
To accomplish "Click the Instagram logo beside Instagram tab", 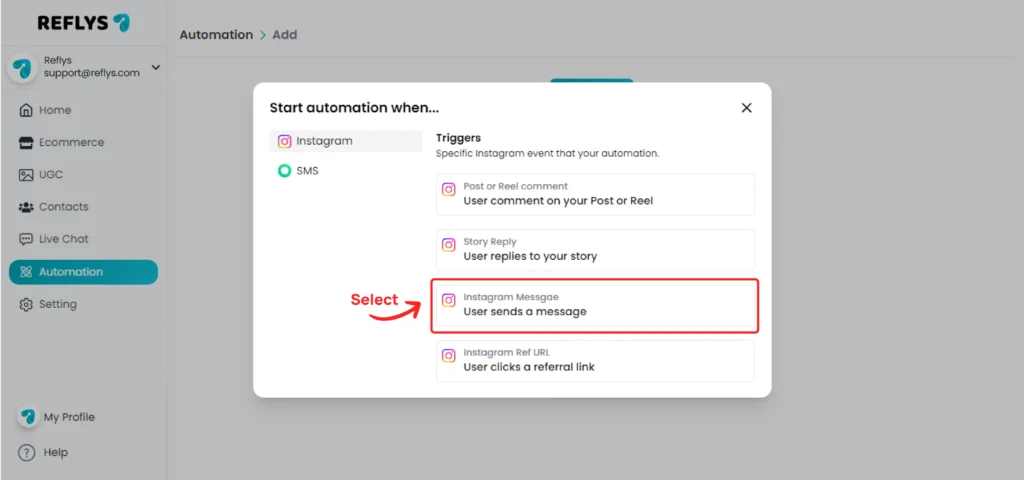I will tap(284, 141).
